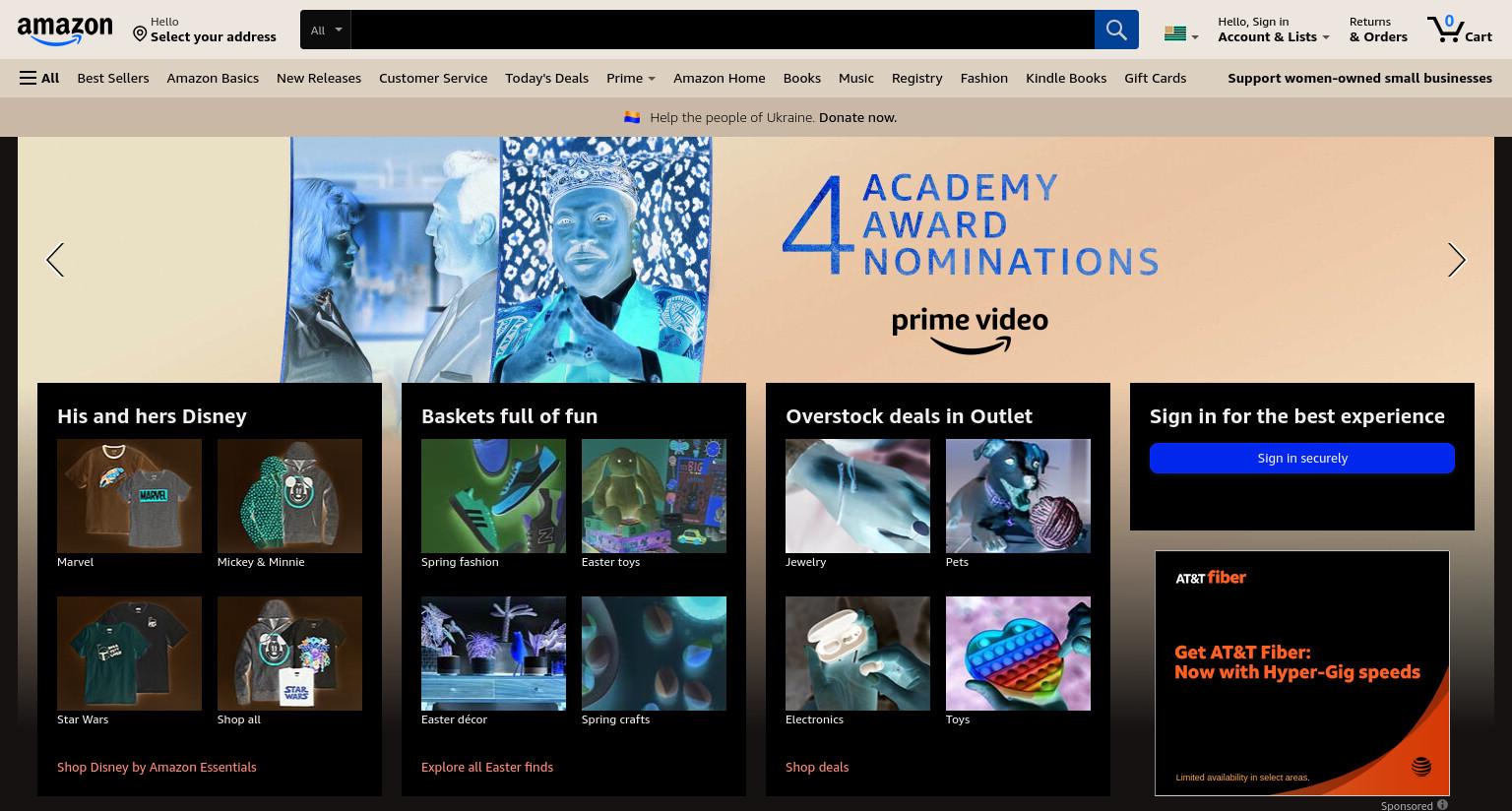
Task: Open Gift Cards in navigation bar
Action: pyautogui.click(x=1156, y=78)
